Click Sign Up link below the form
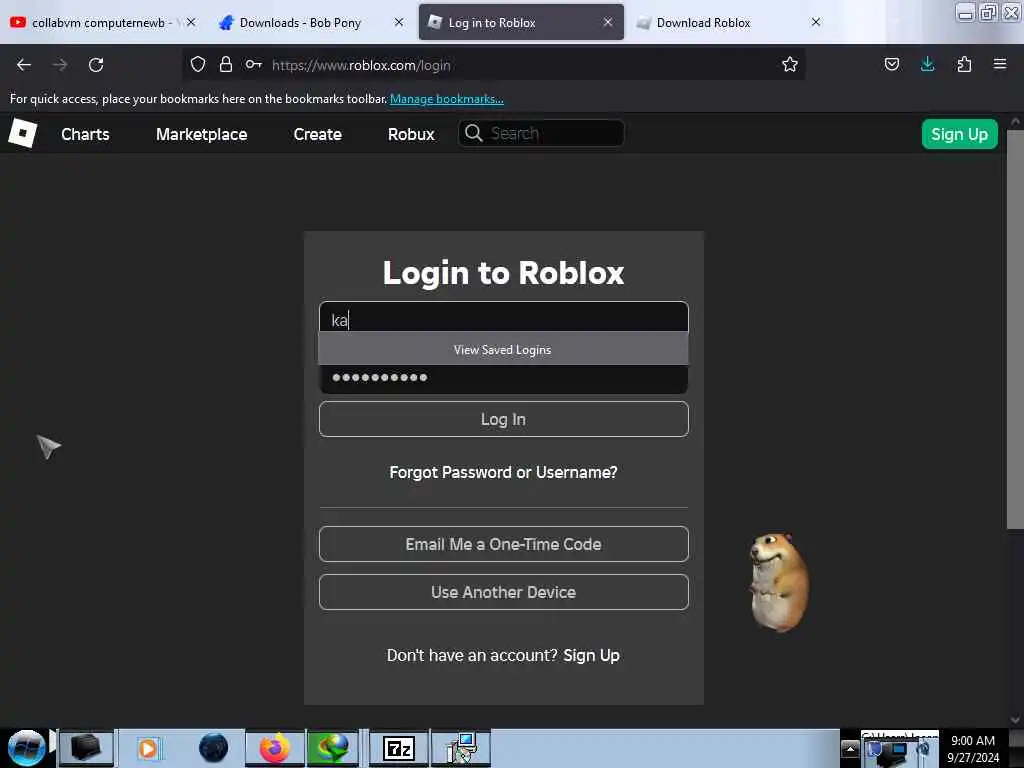Viewport: 1024px width, 768px height. coord(591,655)
